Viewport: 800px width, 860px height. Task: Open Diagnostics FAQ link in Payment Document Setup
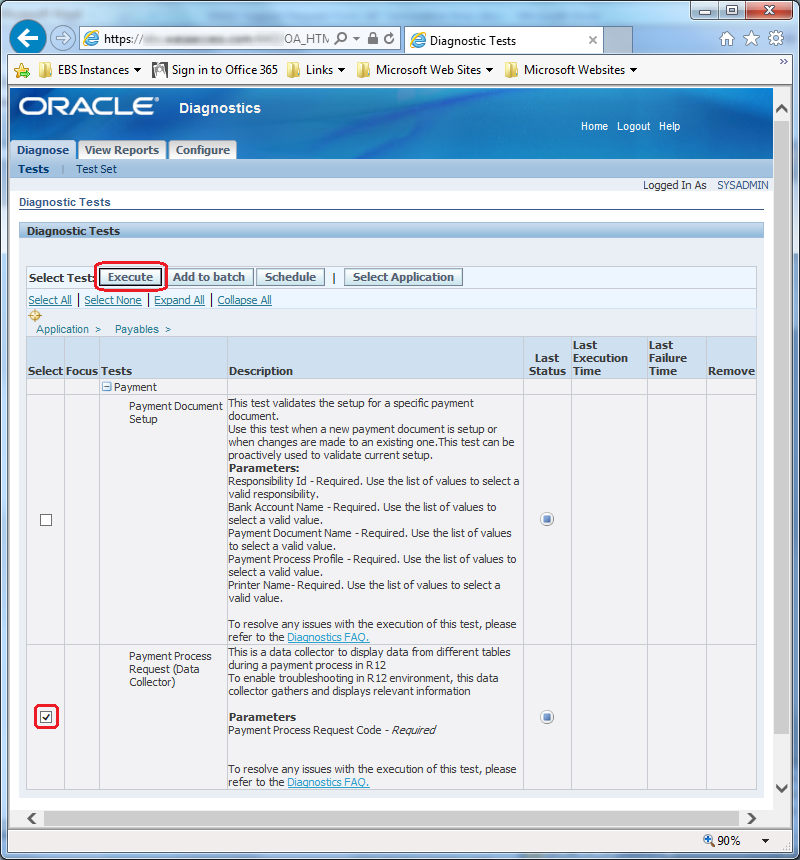point(328,637)
